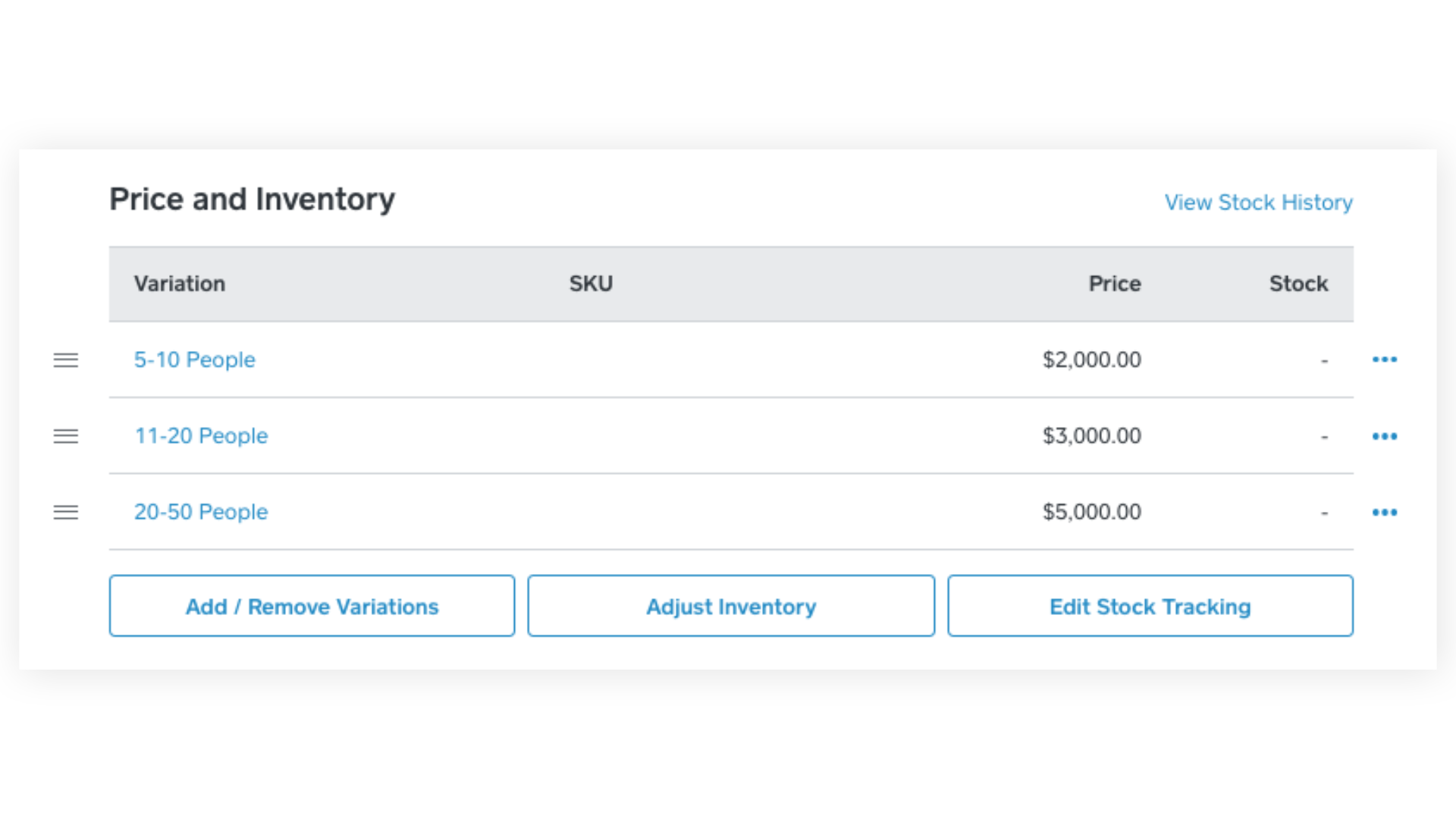Click the Adjust Inventory button
This screenshot has width=1456, height=819.
[731, 606]
